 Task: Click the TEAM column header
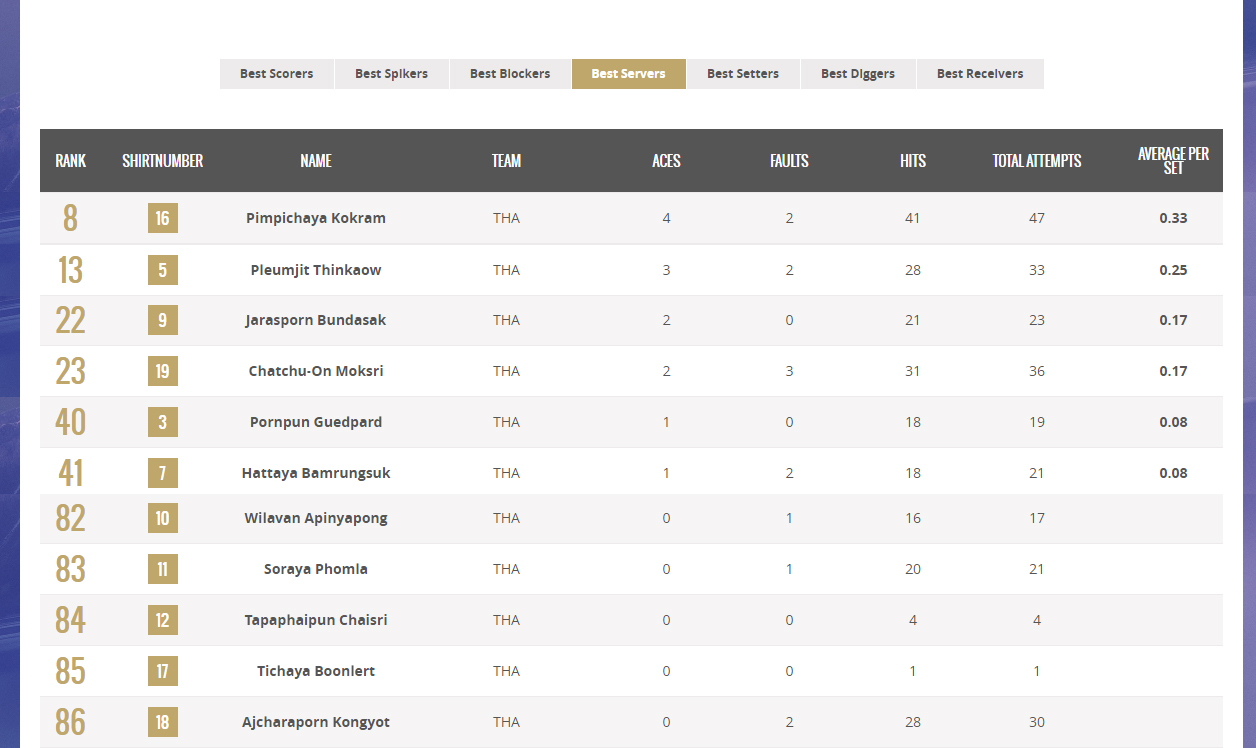[x=507, y=161]
